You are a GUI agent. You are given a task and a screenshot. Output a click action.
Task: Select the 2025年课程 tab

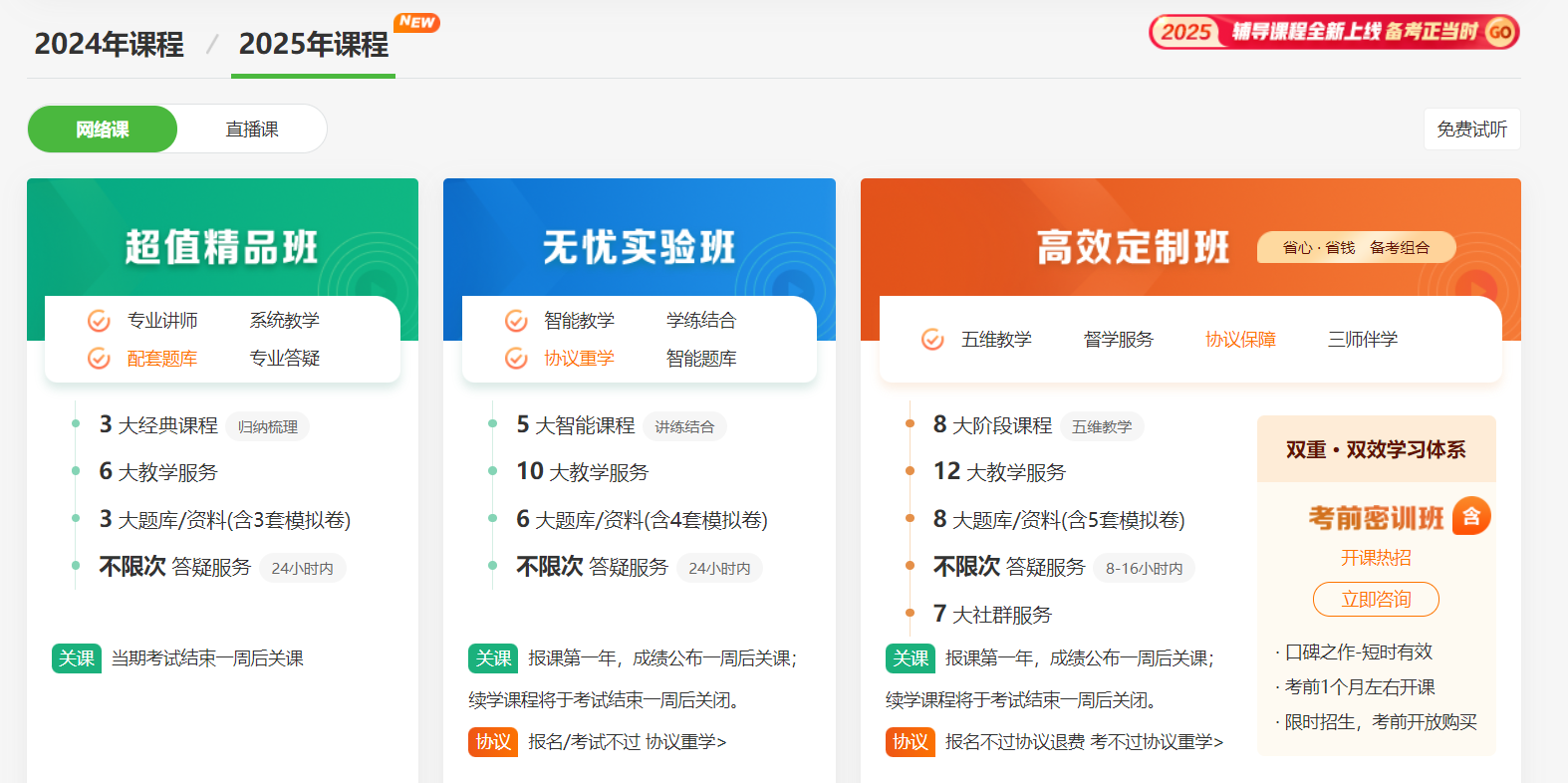click(x=313, y=45)
